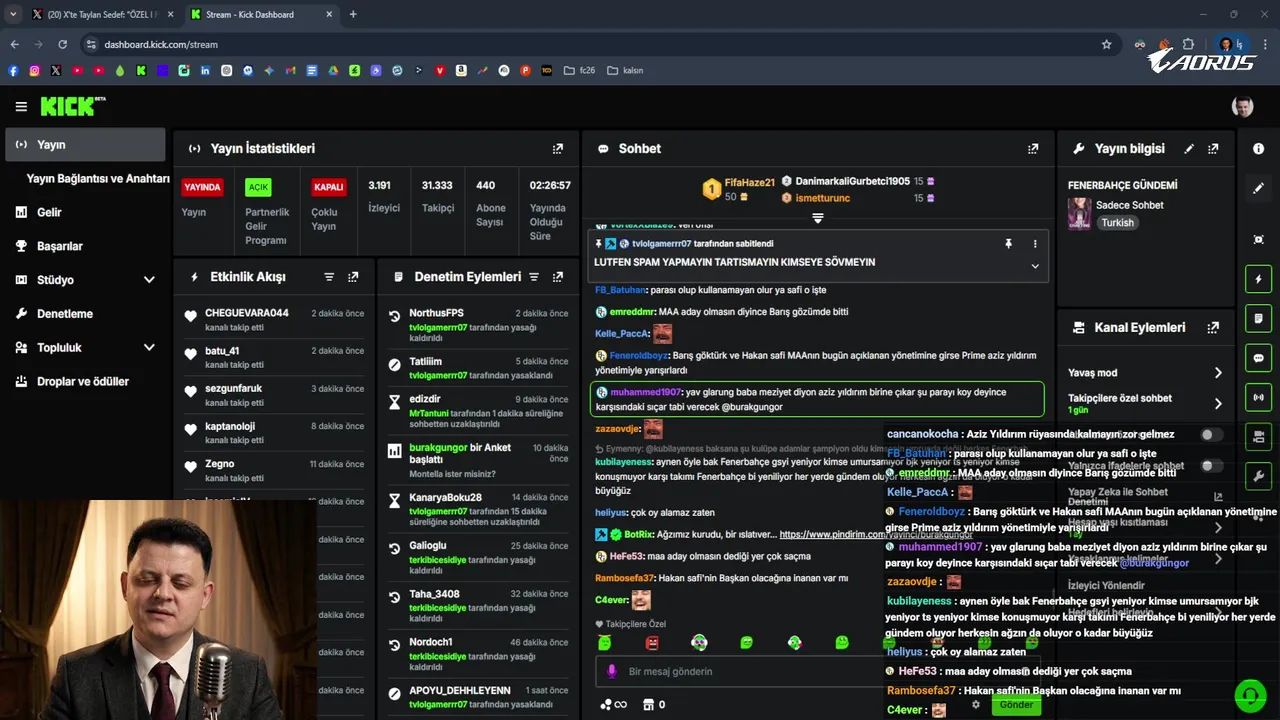Click the red YAYINDA status badge
Screen dimensions: 1280x720
click(202, 187)
